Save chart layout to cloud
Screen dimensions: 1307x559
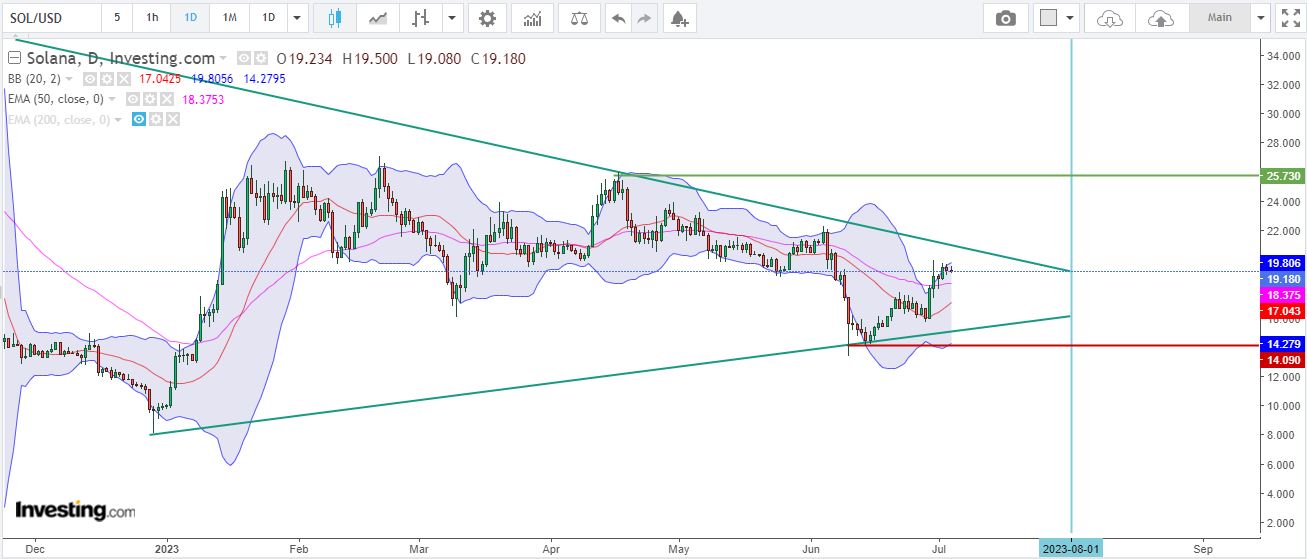click(x=1160, y=18)
